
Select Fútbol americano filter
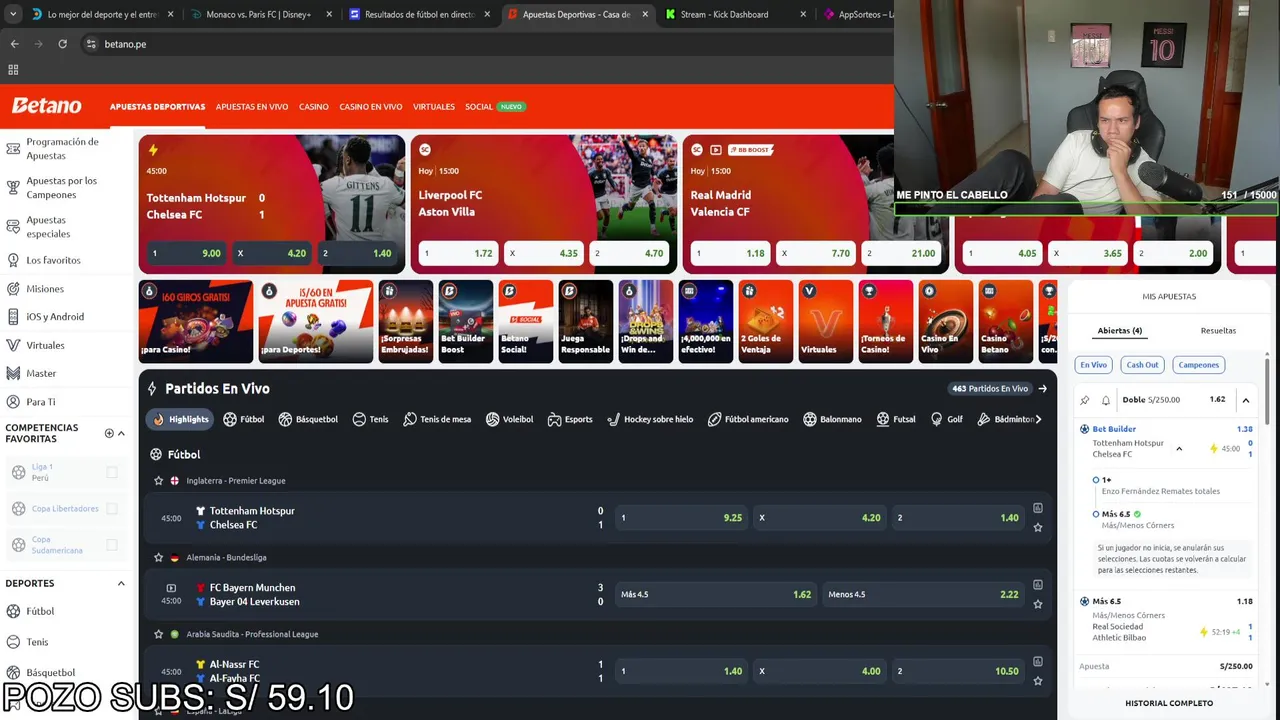pyautogui.click(x=748, y=419)
